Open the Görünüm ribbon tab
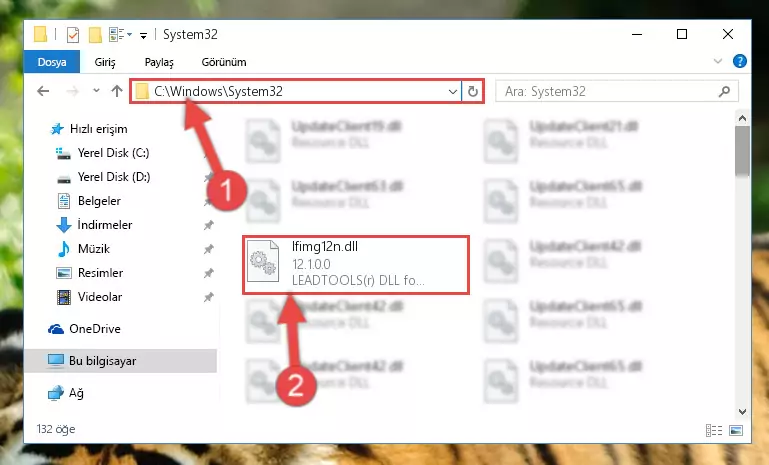This screenshot has width=769, height=465. (224, 62)
